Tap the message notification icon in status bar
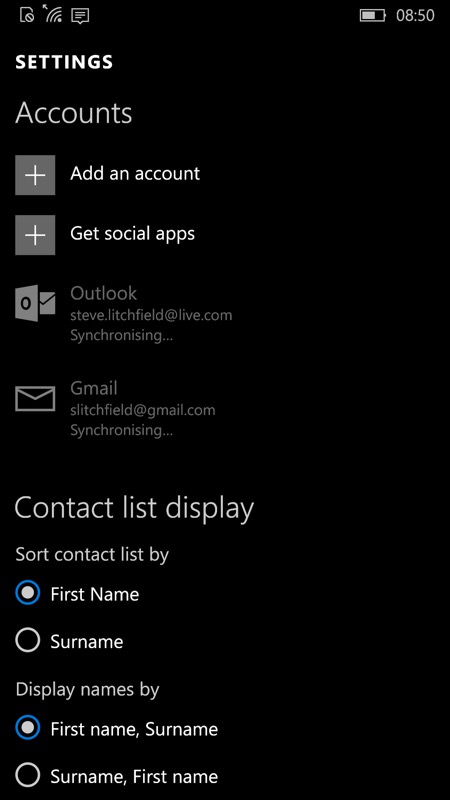 [x=80, y=15]
